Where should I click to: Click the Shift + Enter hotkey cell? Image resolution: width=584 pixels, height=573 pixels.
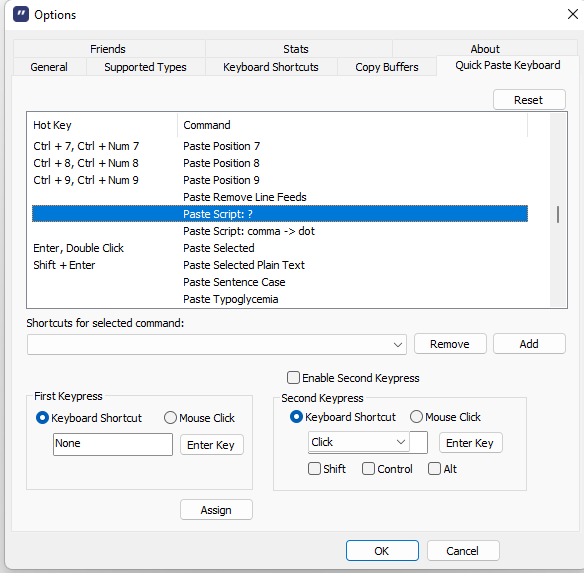coord(64,265)
